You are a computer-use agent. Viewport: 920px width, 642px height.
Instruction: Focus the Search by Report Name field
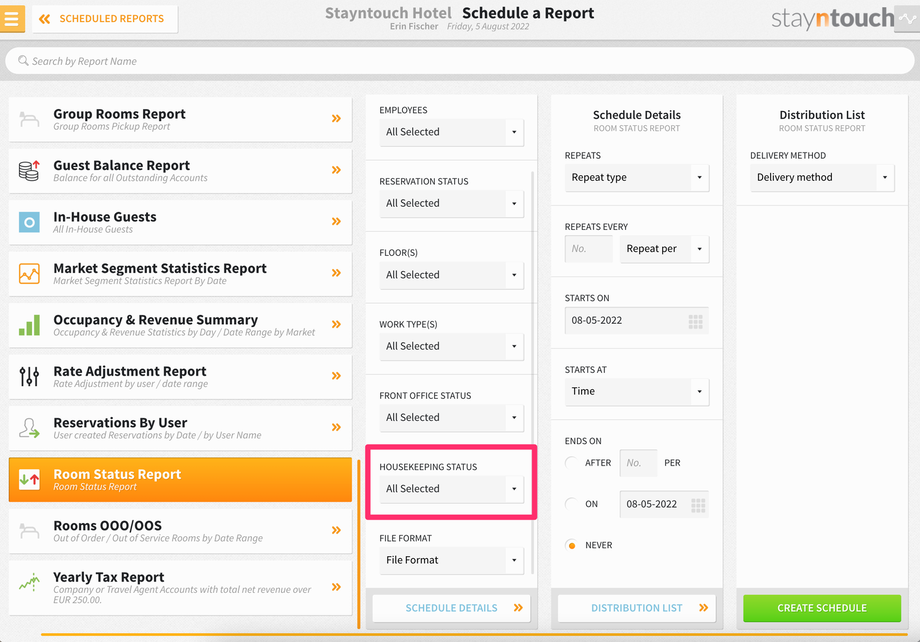tap(460, 61)
